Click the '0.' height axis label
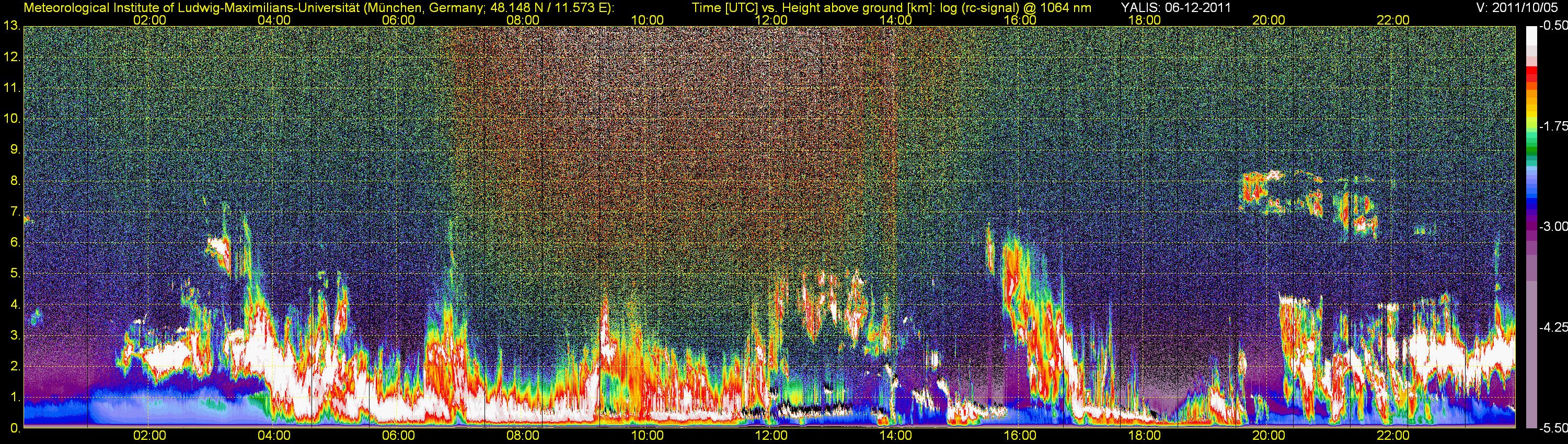Image resolution: width=1568 pixels, height=444 pixels. click(15, 429)
